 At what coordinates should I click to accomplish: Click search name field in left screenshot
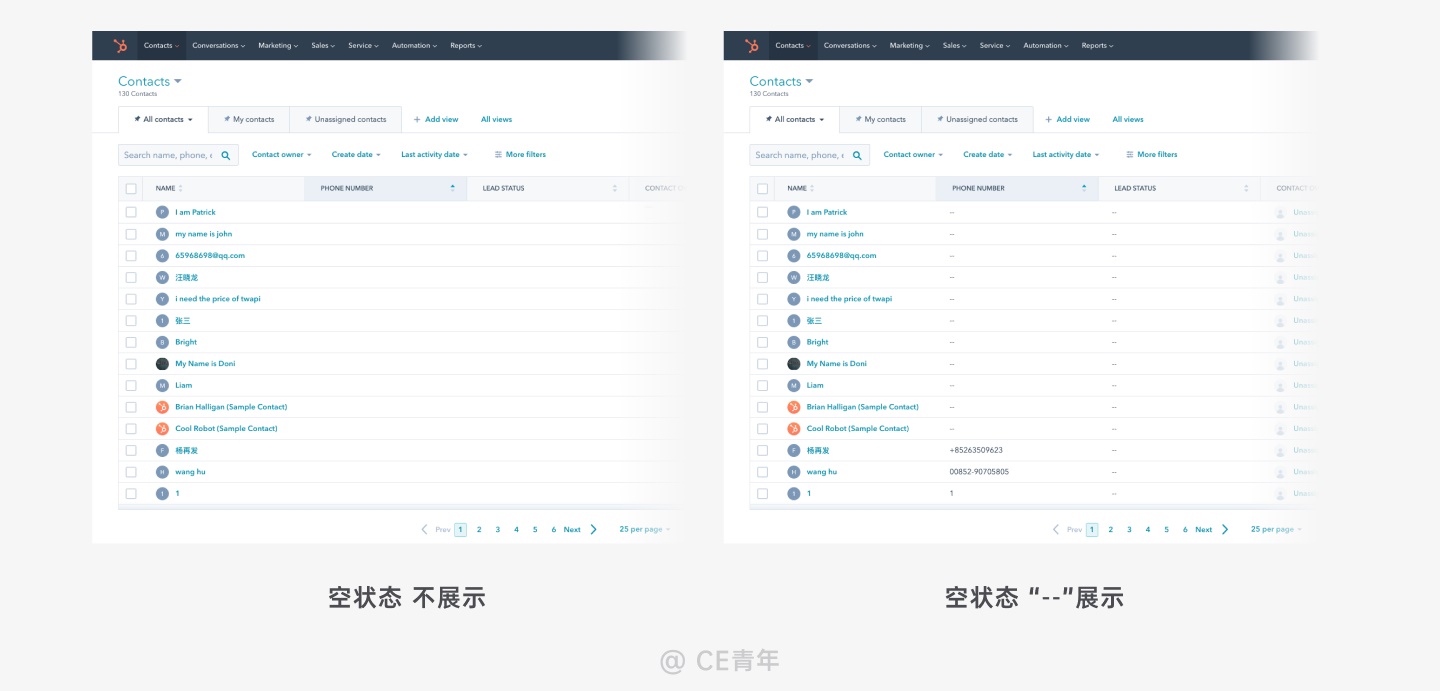point(178,155)
